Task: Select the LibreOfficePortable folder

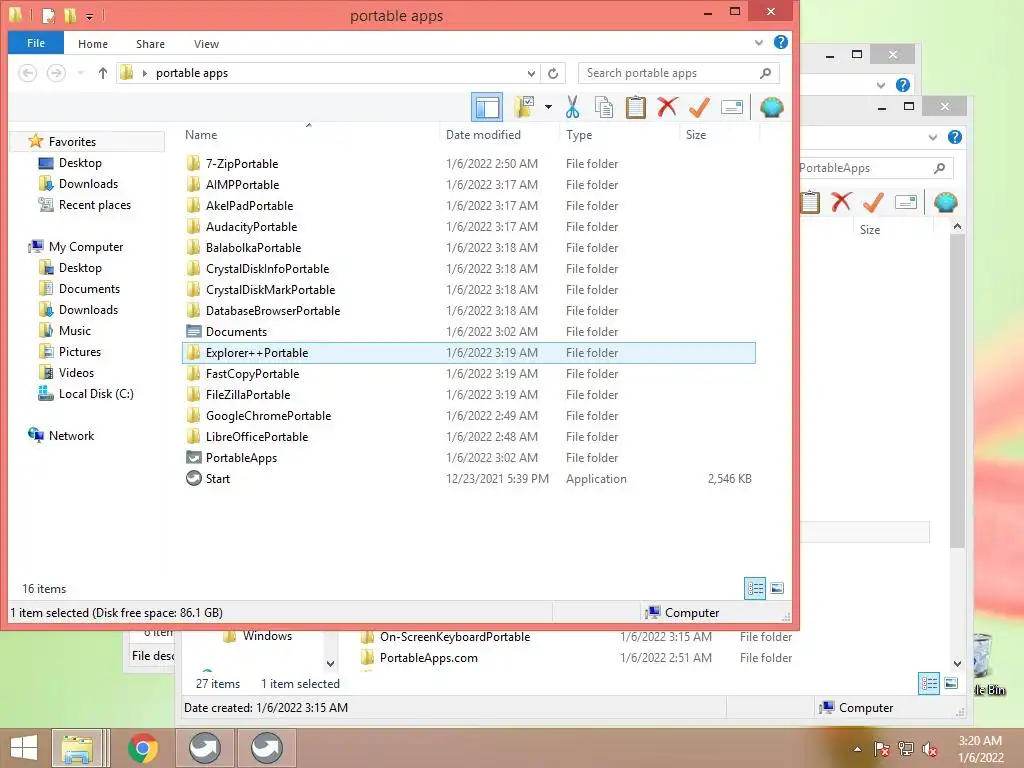Action: [257, 437]
